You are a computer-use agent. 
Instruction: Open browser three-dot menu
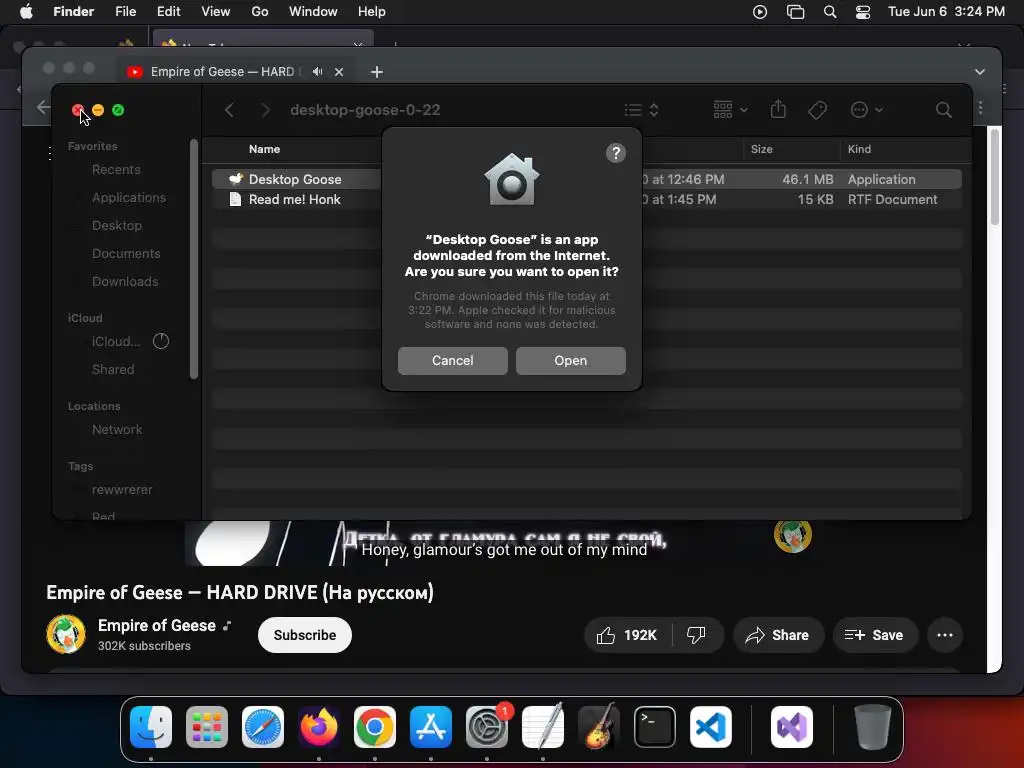tap(980, 108)
